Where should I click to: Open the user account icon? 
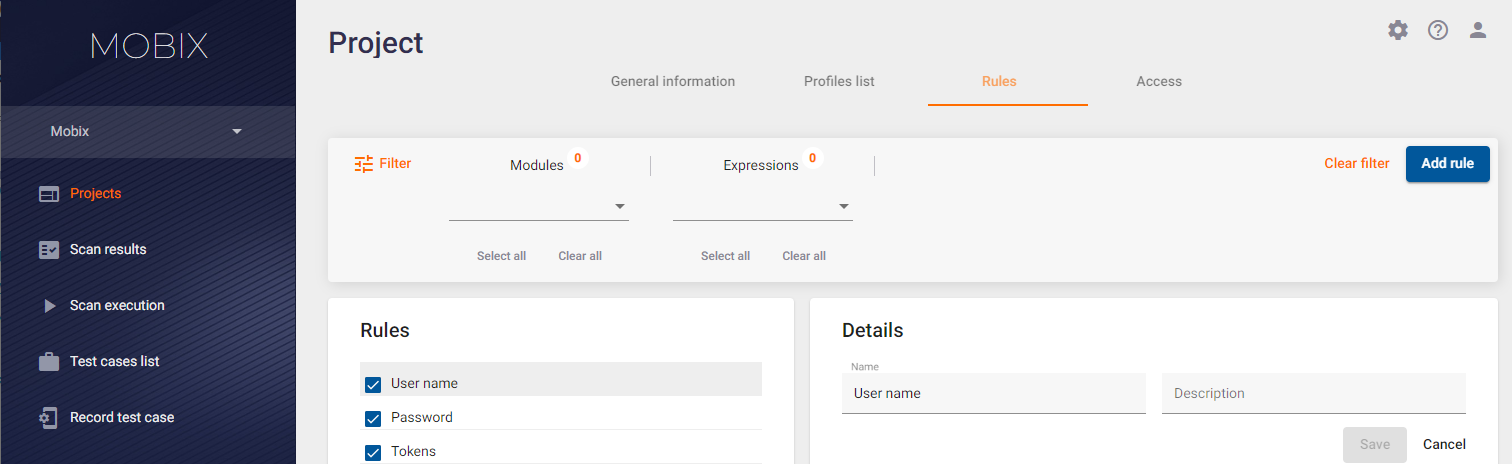point(1478,30)
